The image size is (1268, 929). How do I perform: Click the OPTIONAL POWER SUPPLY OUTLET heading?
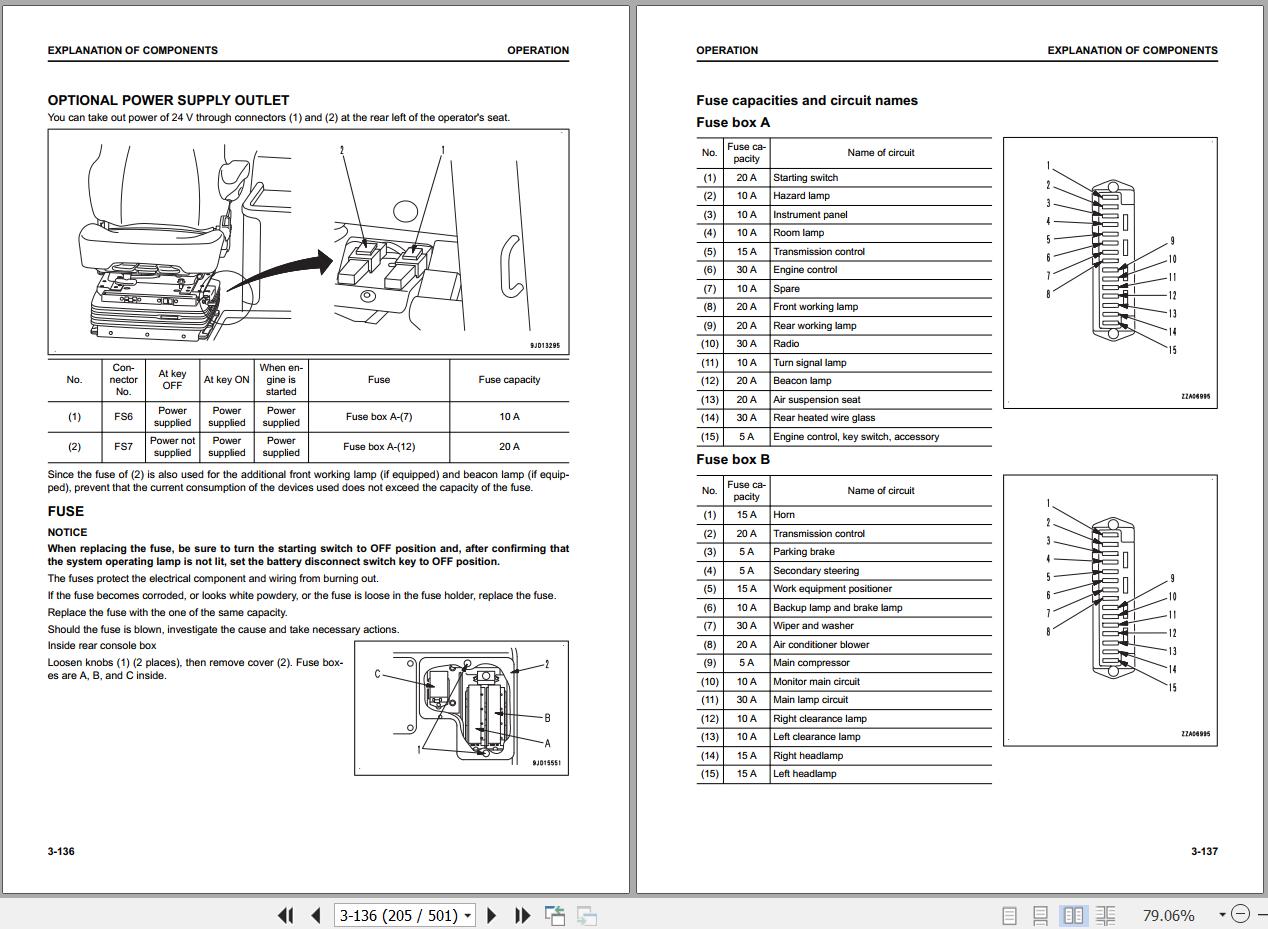pos(169,100)
